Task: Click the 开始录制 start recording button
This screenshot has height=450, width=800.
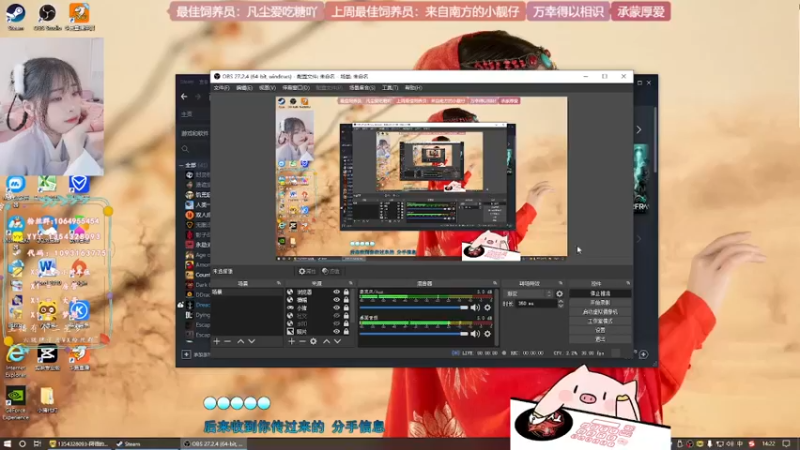Action: tap(600, 303)
